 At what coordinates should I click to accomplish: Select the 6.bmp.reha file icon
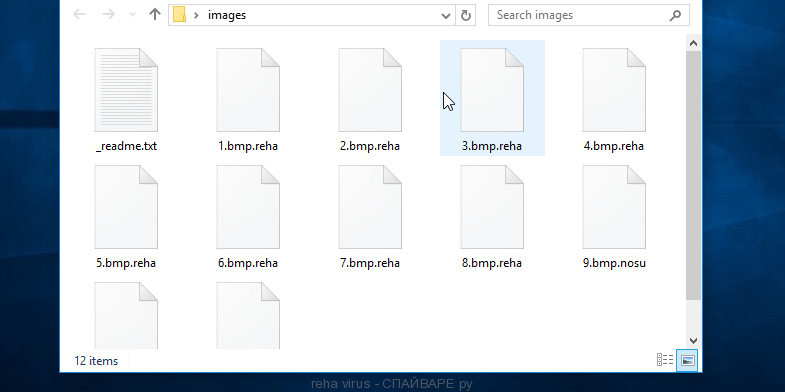coord(248,207)
